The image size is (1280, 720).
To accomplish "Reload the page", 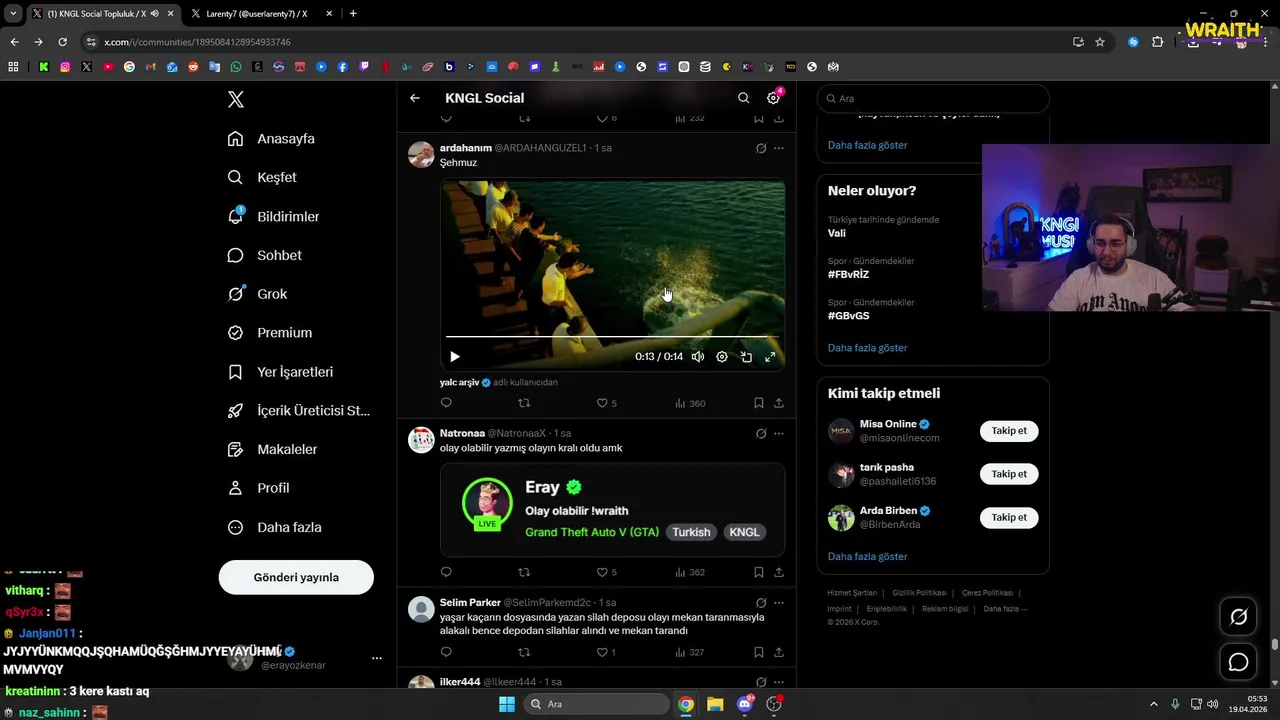I will point(62,42).
